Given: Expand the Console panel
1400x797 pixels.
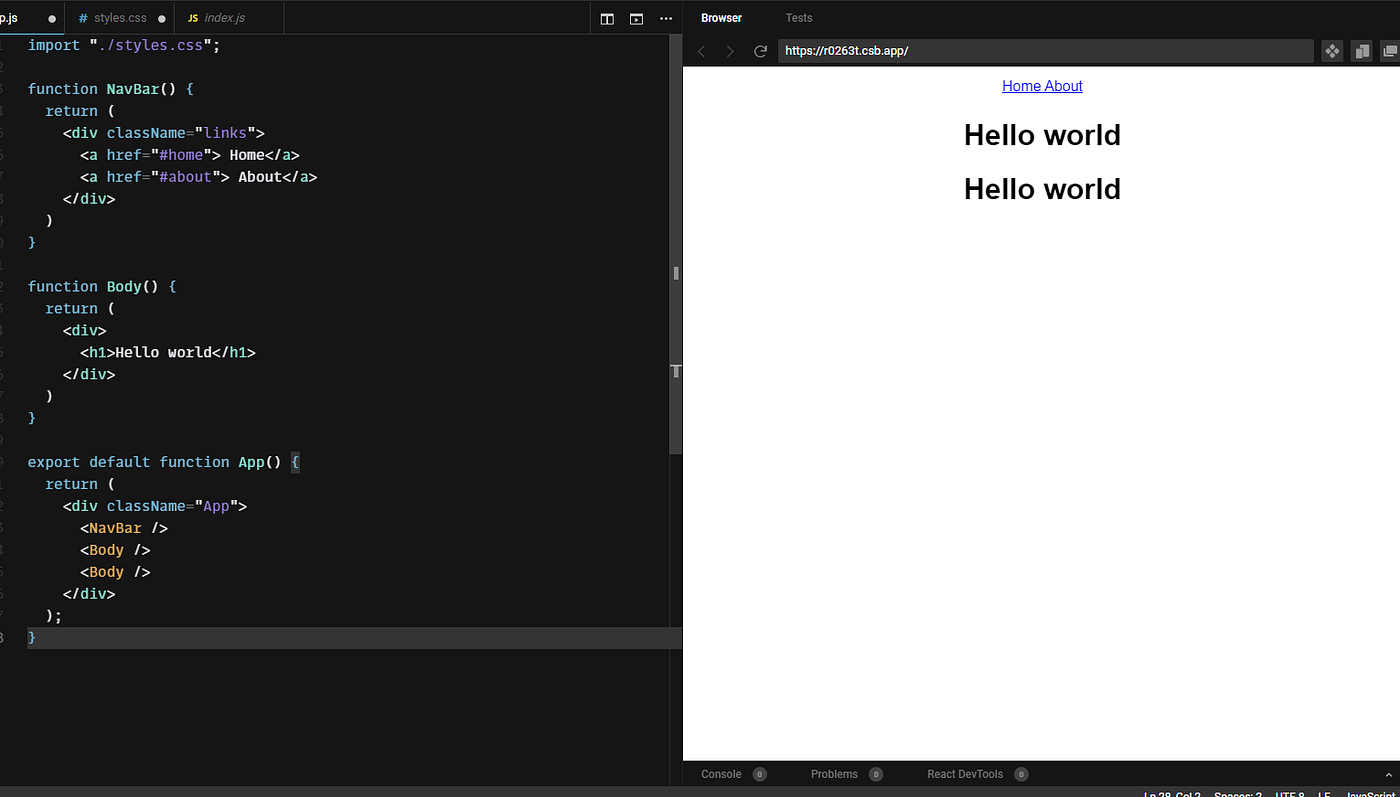Looking at the screenshot, I should [720, 773].
